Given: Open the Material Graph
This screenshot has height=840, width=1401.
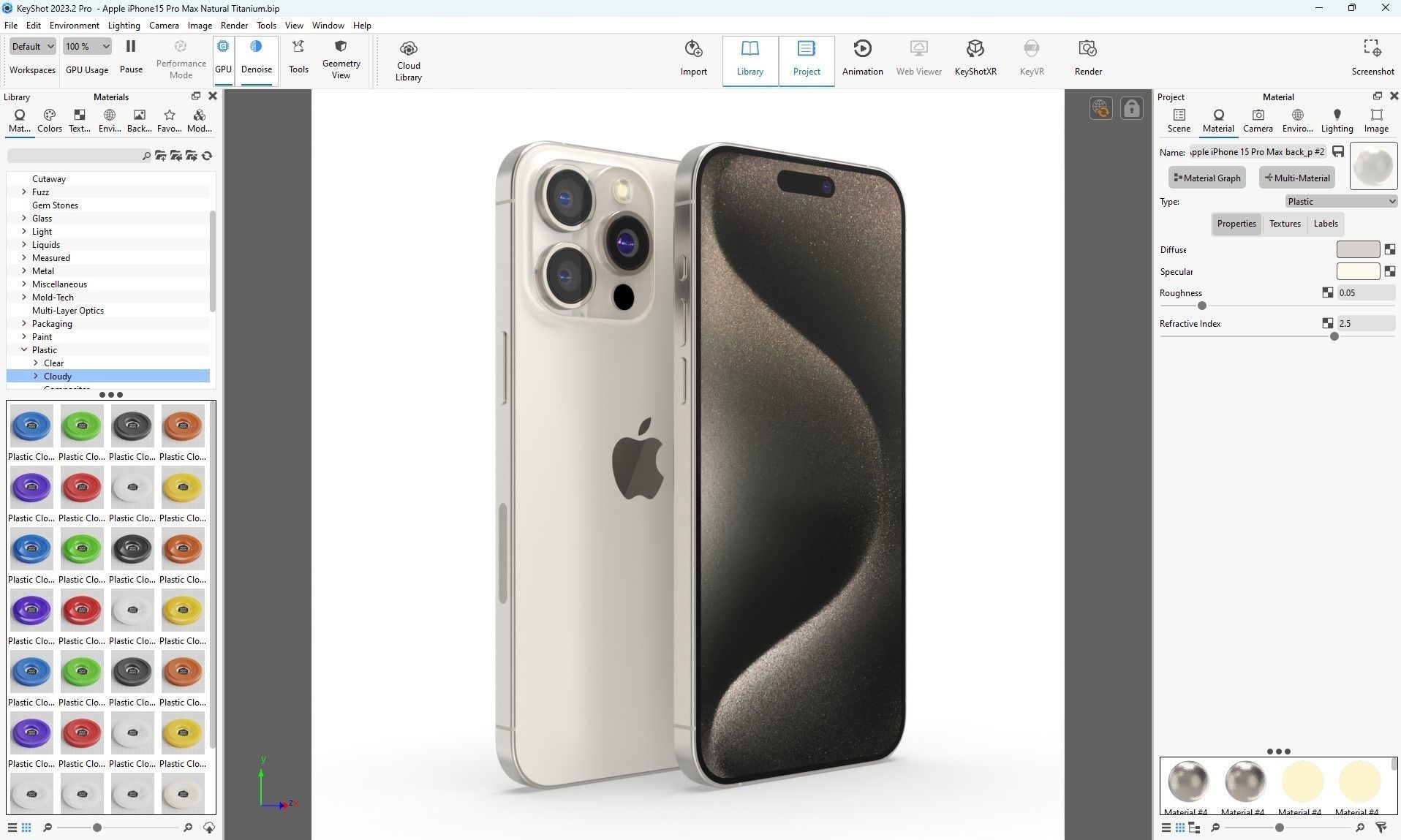Looking at the screenshot, I should [1207, 178].
